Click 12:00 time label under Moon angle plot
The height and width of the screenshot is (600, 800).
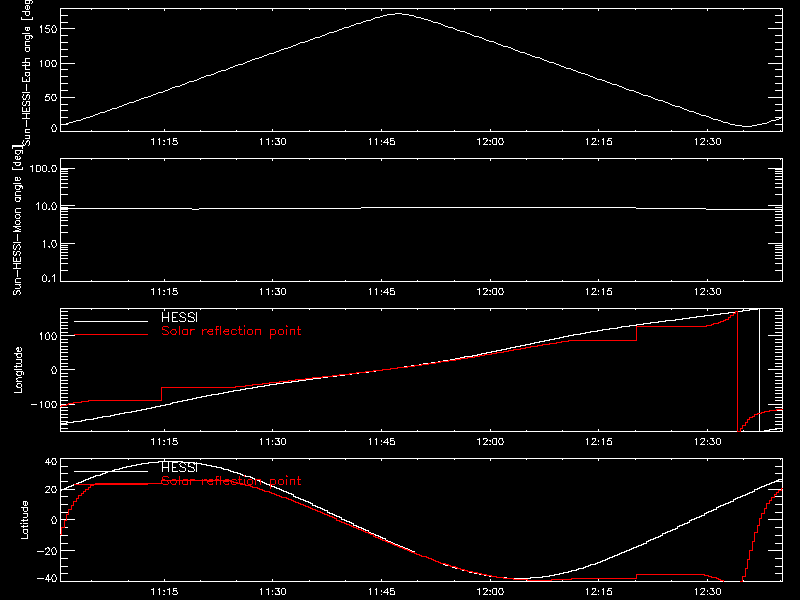tap(490, 292)
